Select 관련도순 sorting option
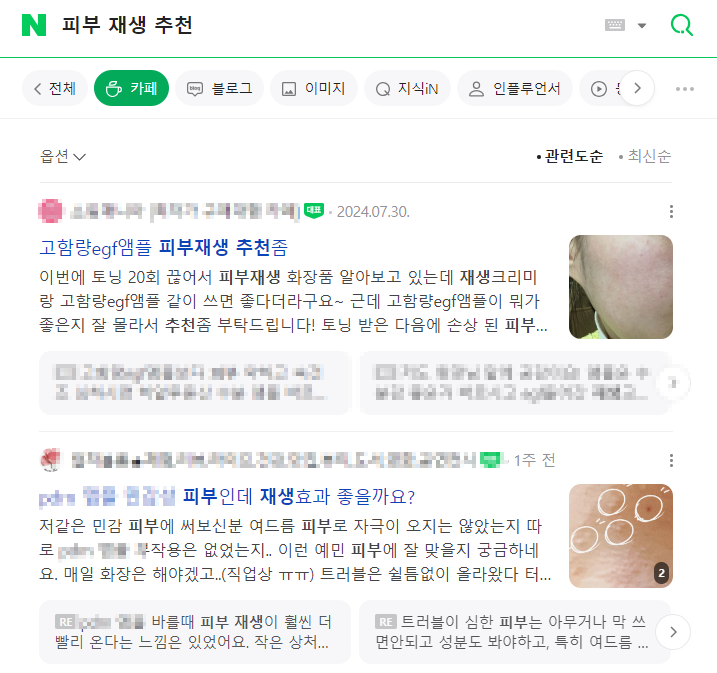The width and height of the screenshot is (717, 673). tap(570, 156)
